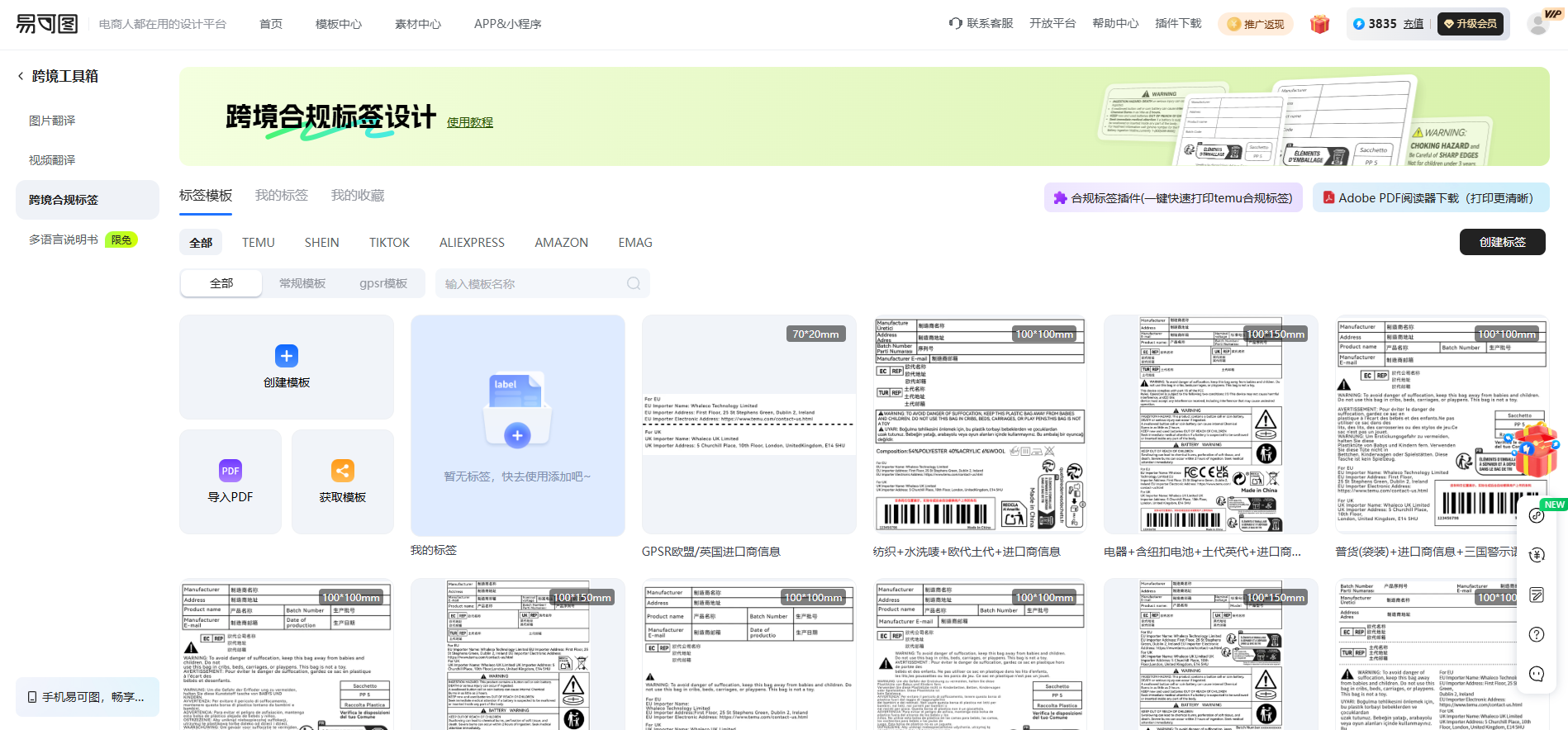This screenshot has width=1568, height=730.
Task: Click the 推广返现 button
Action: pyautogui.click(x=1256, y=24)
